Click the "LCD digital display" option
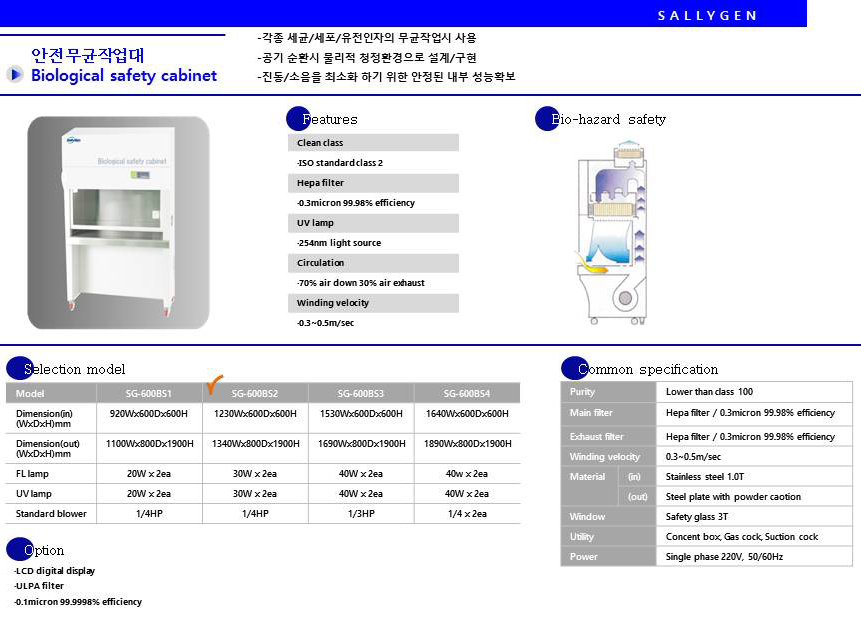Screen dimensions: 861x624 pyautogui.click(x=54, y=571)
